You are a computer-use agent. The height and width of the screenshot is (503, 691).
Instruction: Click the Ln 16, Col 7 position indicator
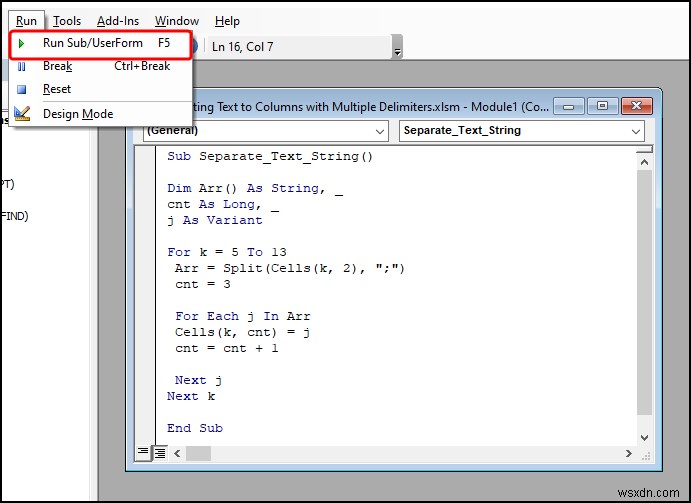(x=242, y=47)
